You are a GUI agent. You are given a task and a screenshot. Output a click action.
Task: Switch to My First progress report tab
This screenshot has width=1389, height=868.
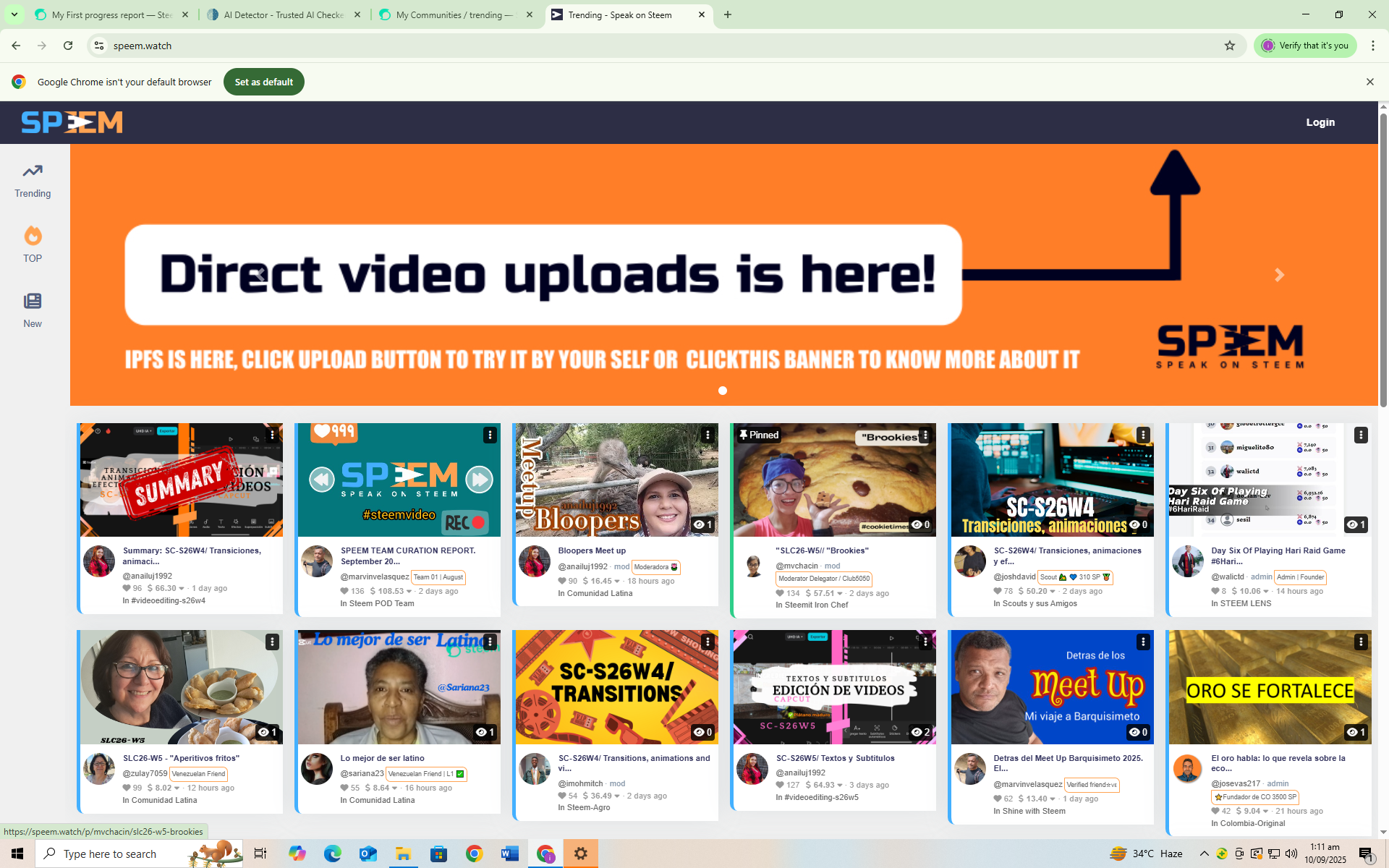[x=111, y=14]
